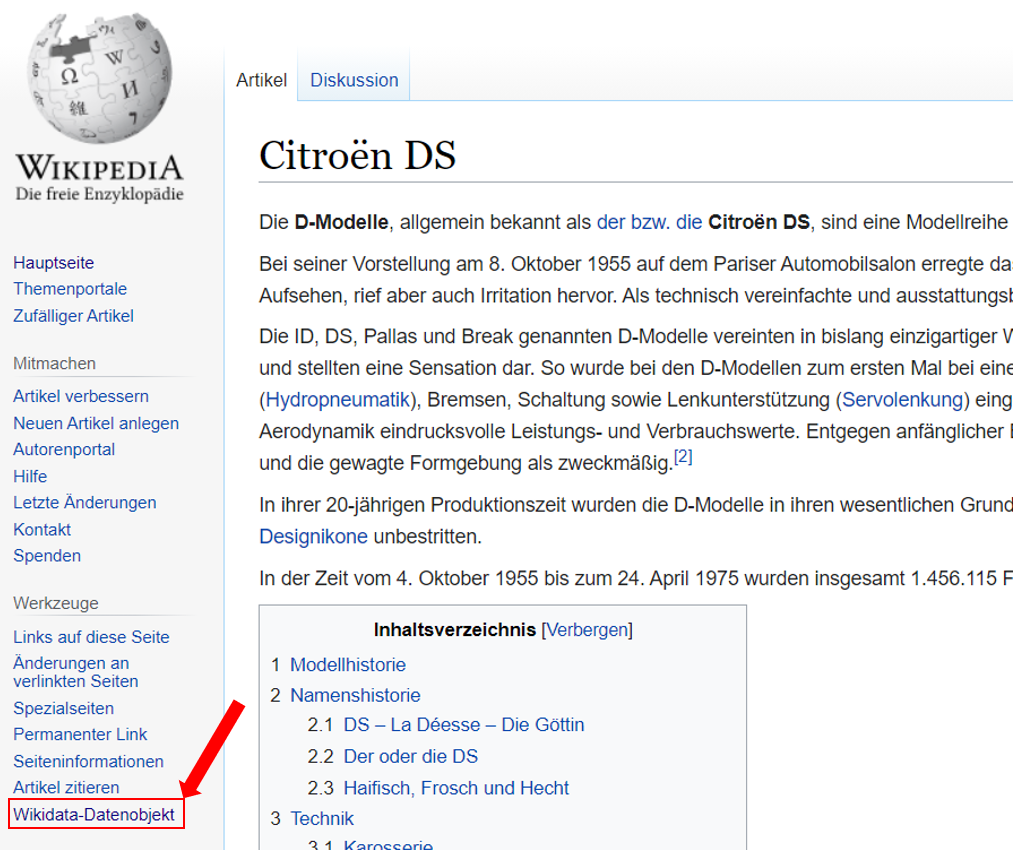The height and width of the screenshot is (850, 1013).
Task: Open the Artikel tab
Action: [x=261, y=80]
